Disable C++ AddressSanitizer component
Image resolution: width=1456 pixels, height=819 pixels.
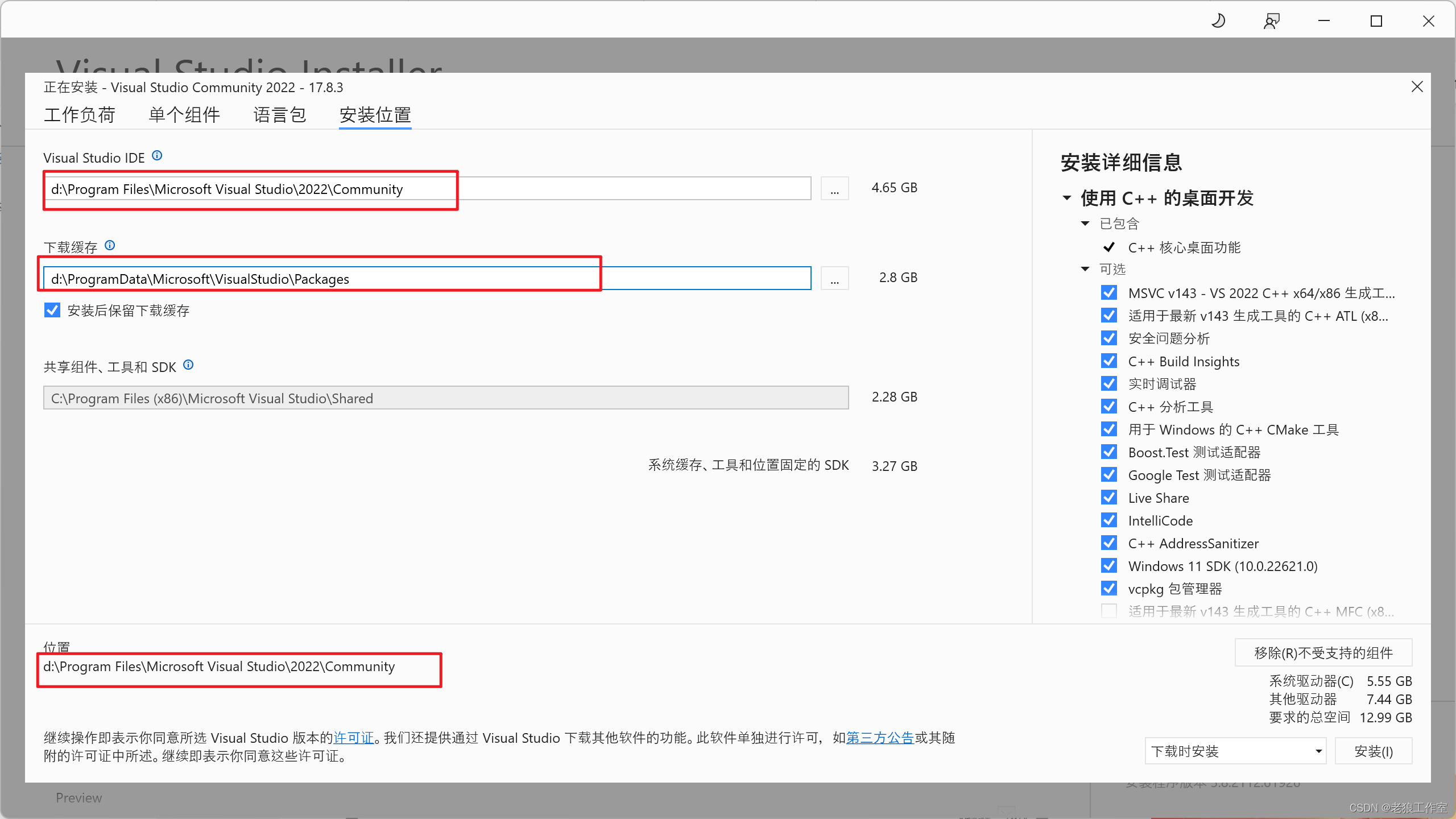1108,543
